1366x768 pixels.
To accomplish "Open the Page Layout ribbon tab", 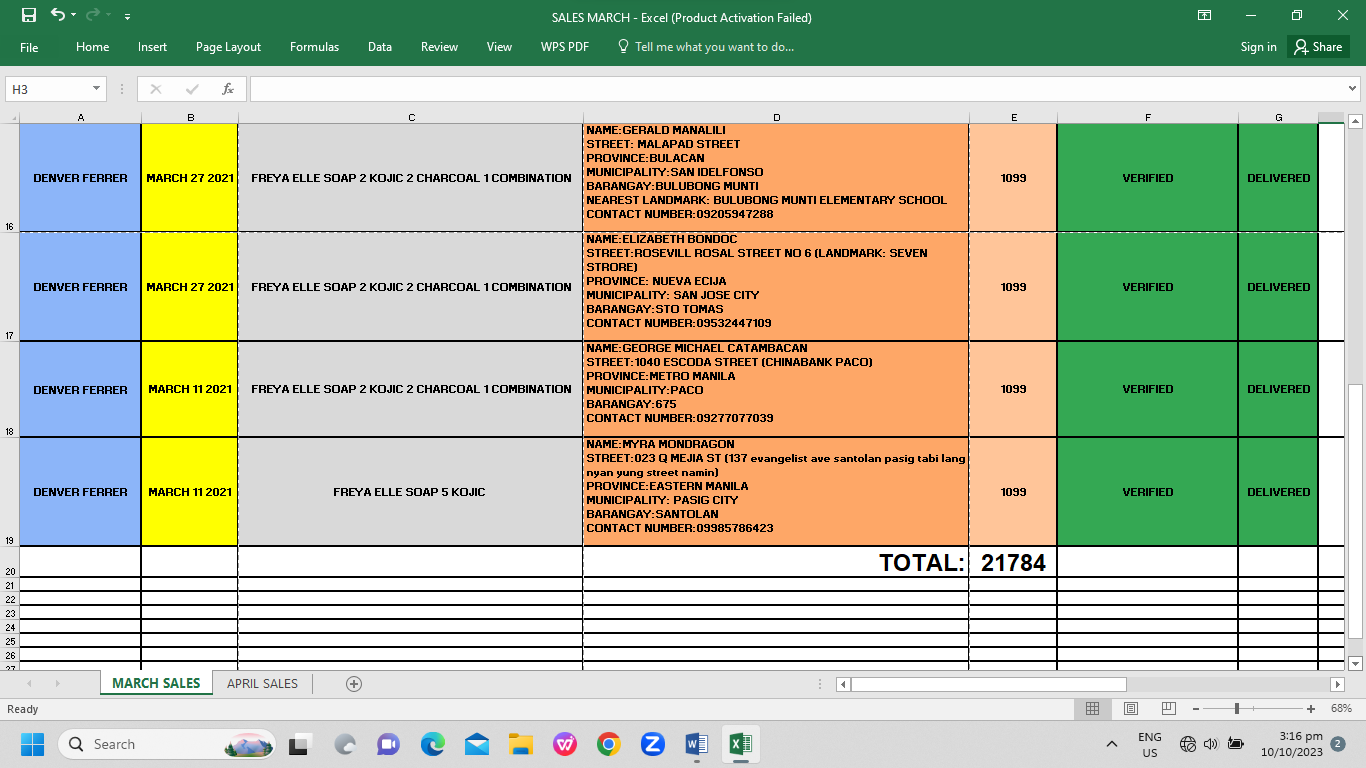I will click(x=228, y=47).
